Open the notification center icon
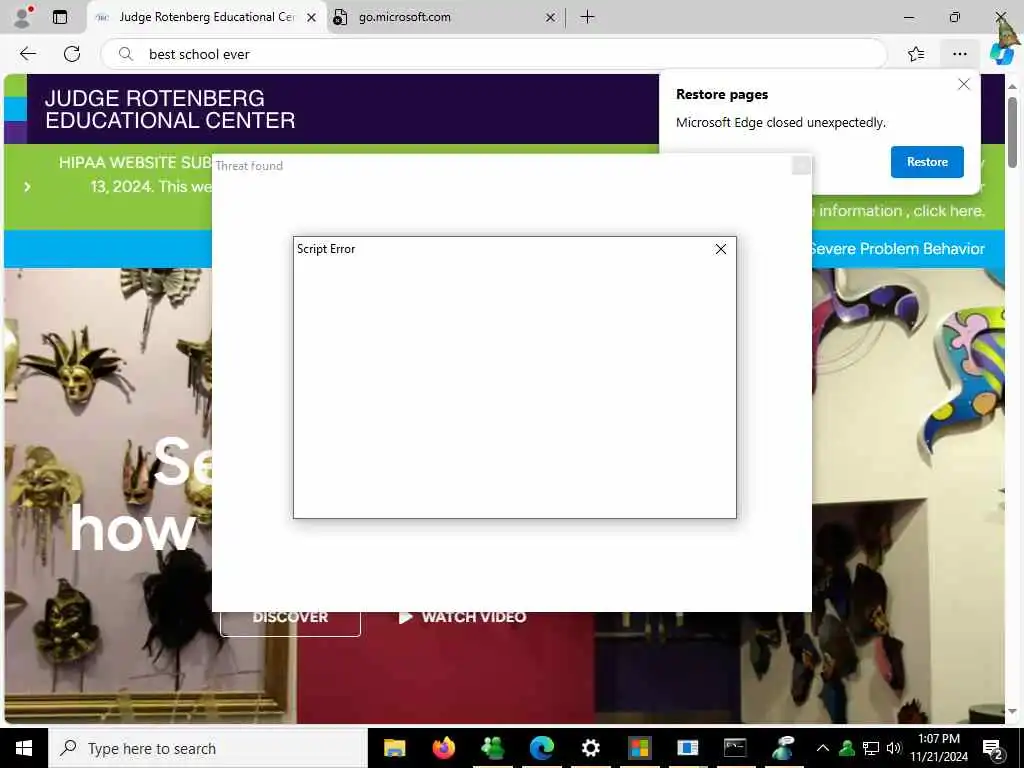Viewport: 1024px width, 768px height. click(993, 748)
